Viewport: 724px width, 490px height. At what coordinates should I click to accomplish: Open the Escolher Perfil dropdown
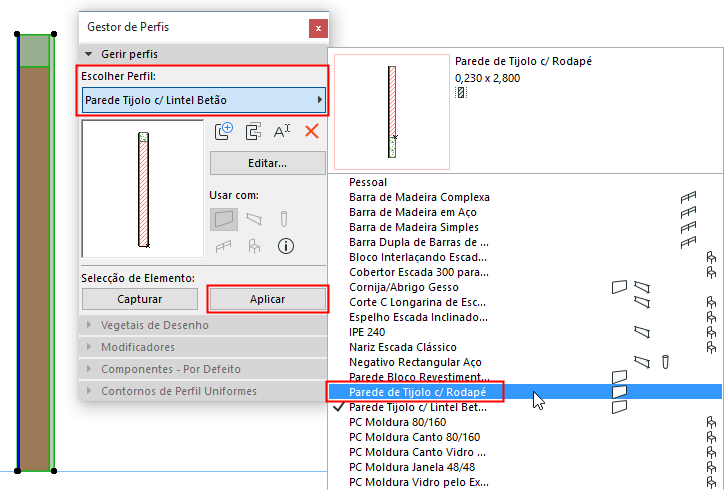204,100
